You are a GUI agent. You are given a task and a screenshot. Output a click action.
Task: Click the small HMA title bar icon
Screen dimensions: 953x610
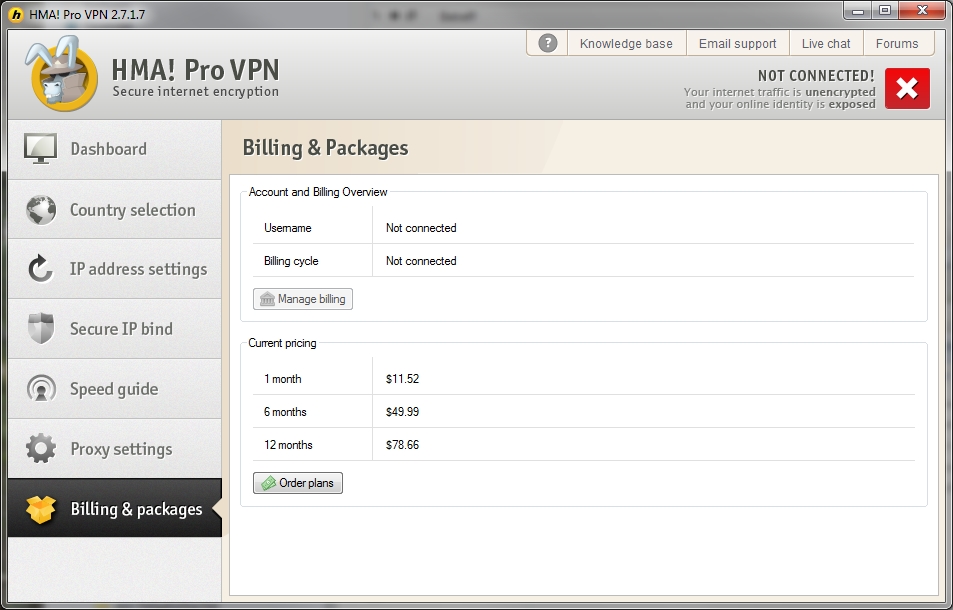click(16, 14)
